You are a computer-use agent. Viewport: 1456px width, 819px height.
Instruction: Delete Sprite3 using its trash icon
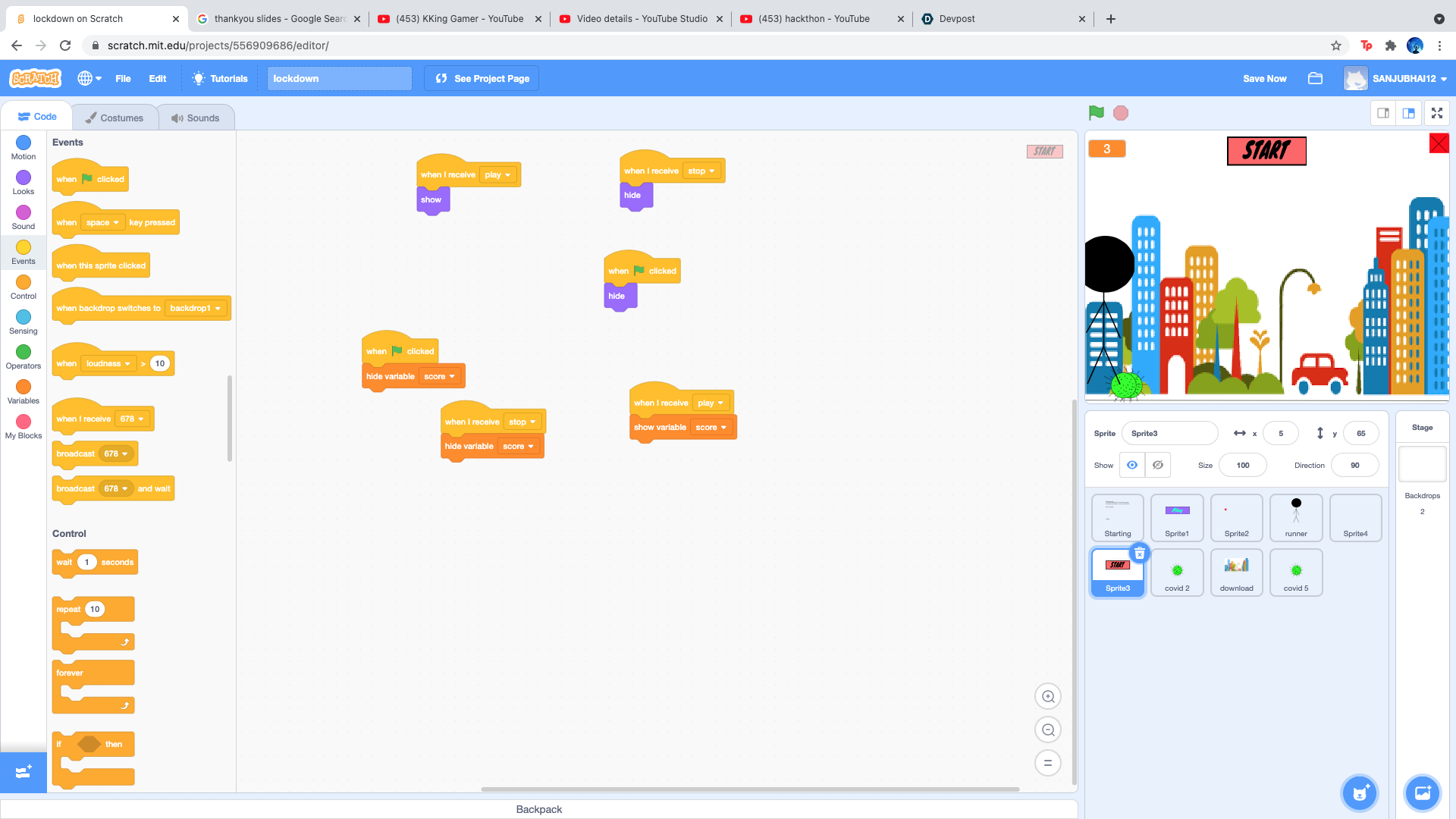(x=1139, y=554)
